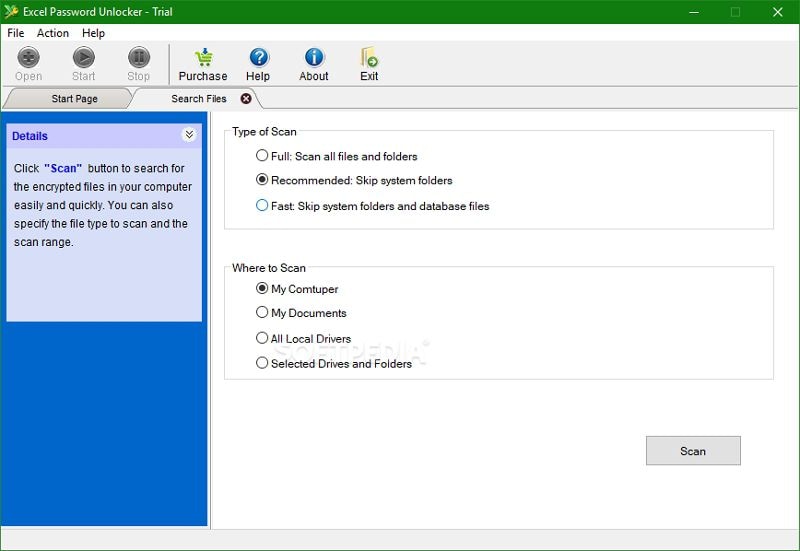Click the "Scan" bold text in Details
Viewport: 800px width, 551px height.
tap(63, 168)
